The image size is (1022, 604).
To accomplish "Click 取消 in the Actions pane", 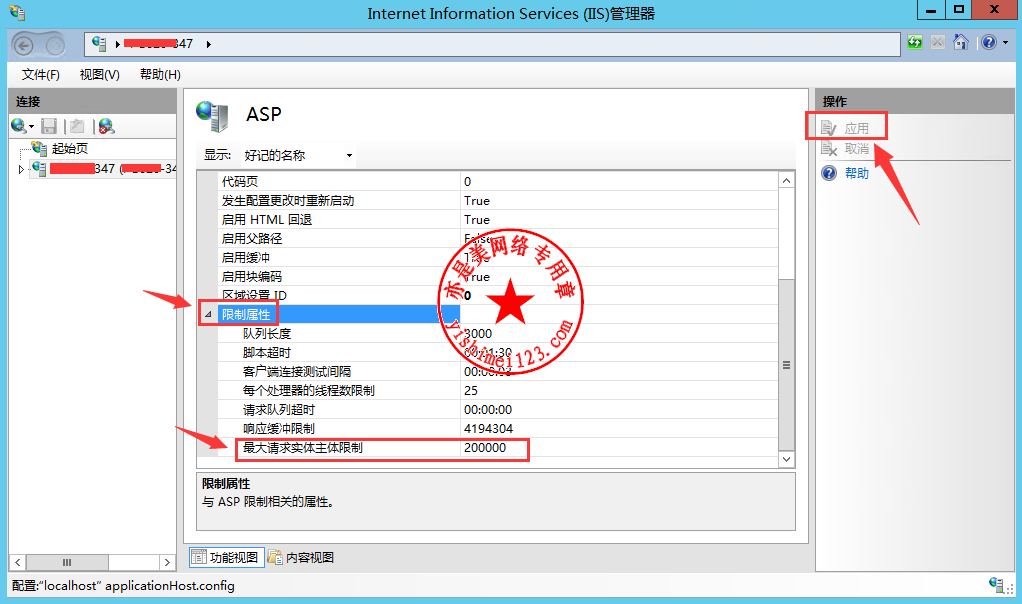I will click(x=856, y=149).
